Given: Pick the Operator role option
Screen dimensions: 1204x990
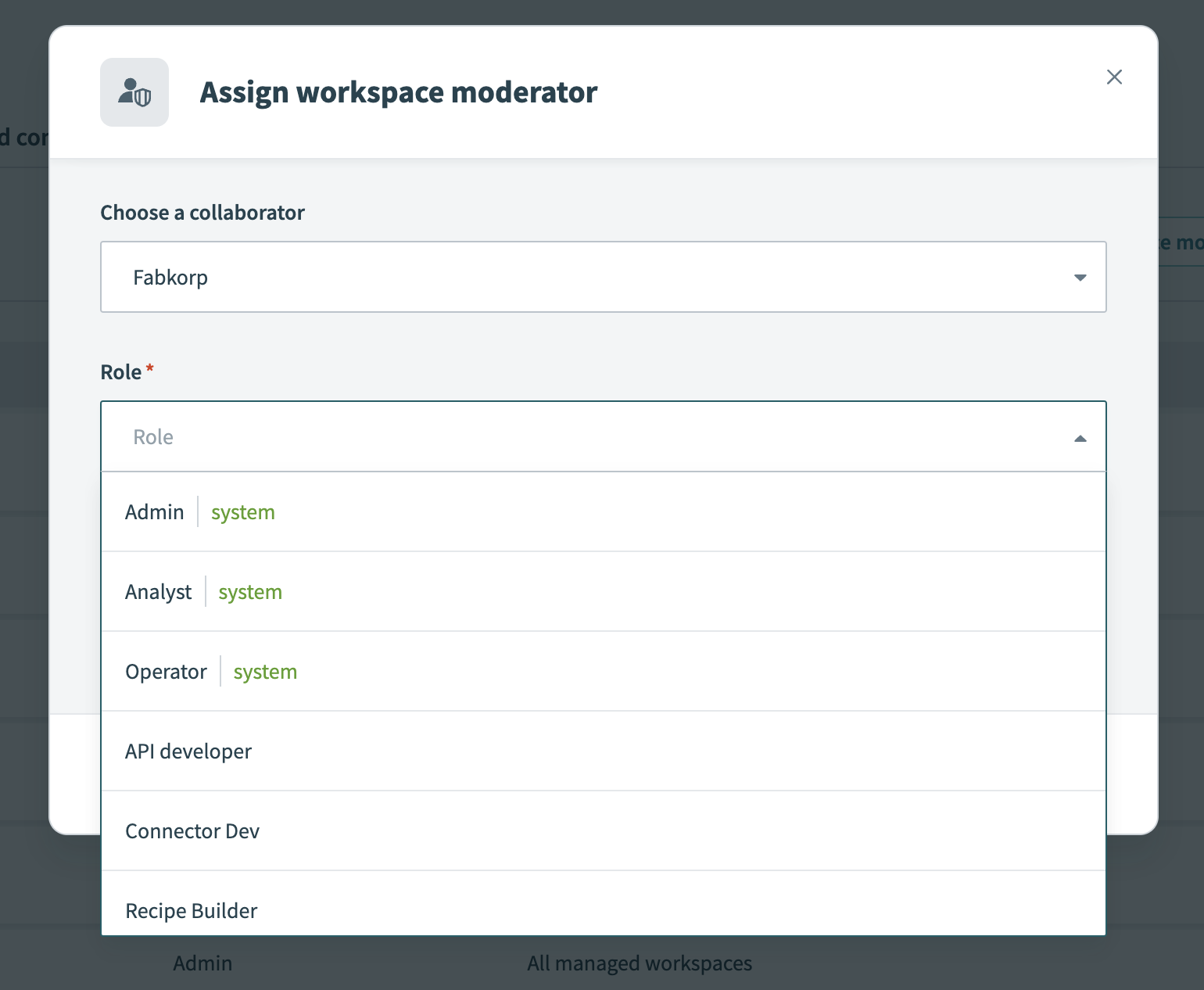Looking at the screenshot, I should (x=166, y=672).
